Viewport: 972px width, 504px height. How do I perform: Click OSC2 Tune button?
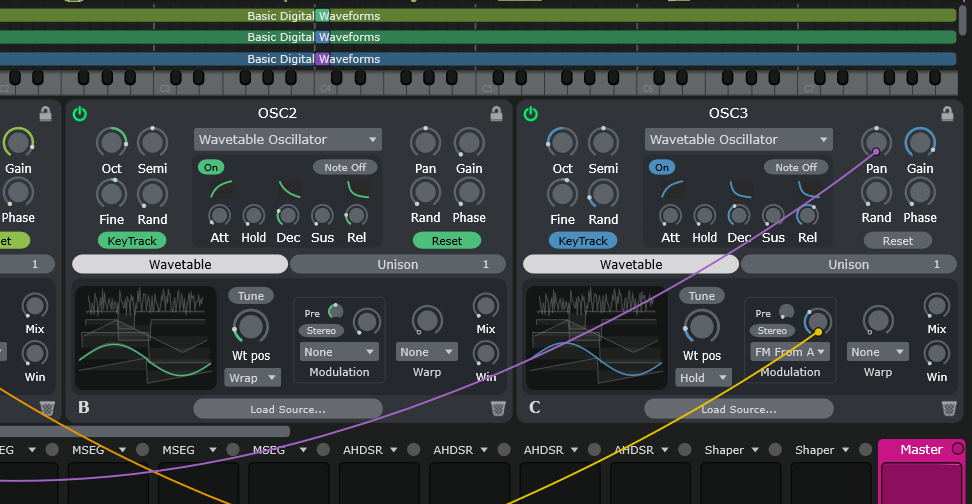click(x=251, y=296)
